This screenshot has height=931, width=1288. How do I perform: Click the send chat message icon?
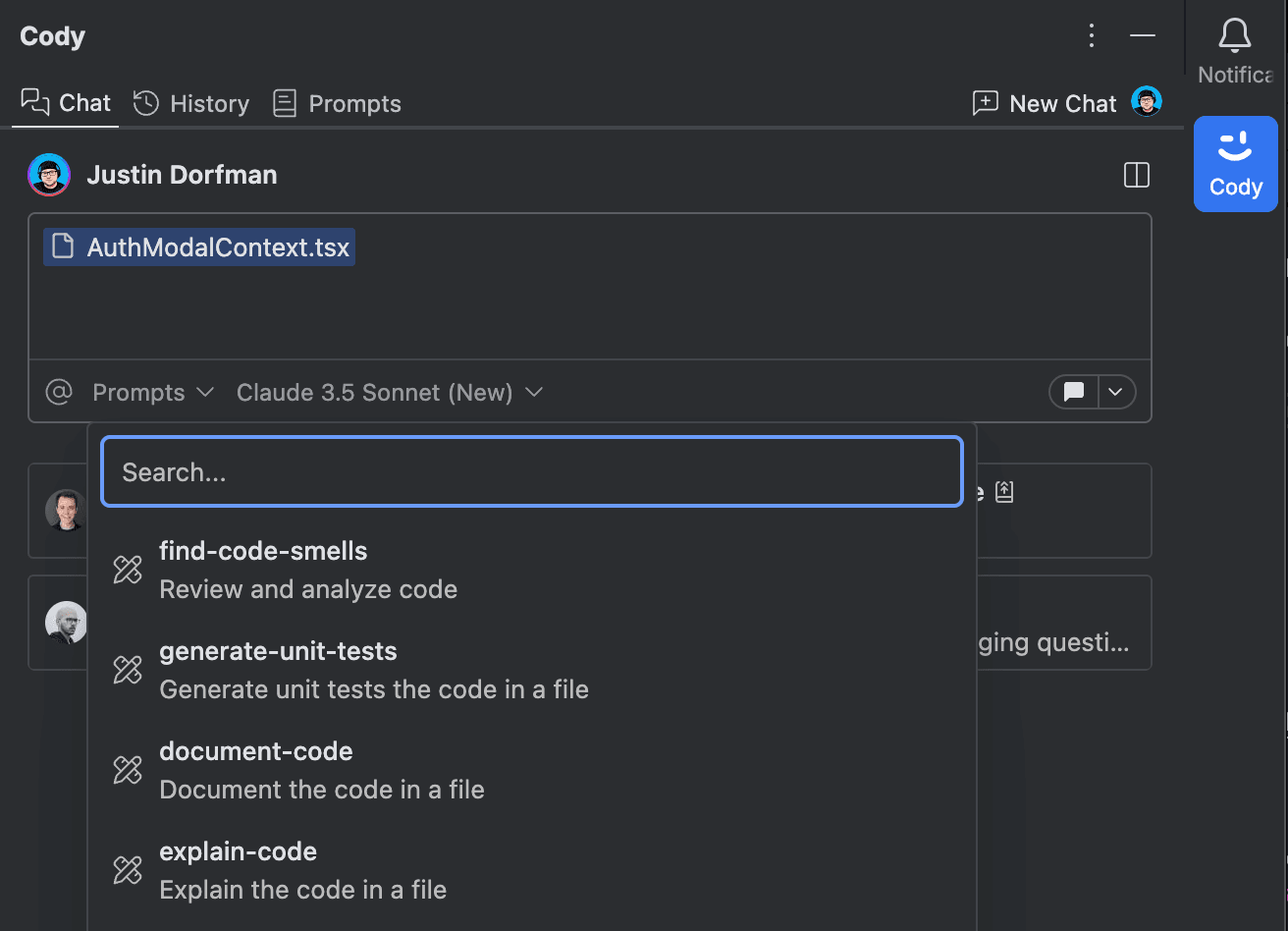click(x=1074, y=392)
